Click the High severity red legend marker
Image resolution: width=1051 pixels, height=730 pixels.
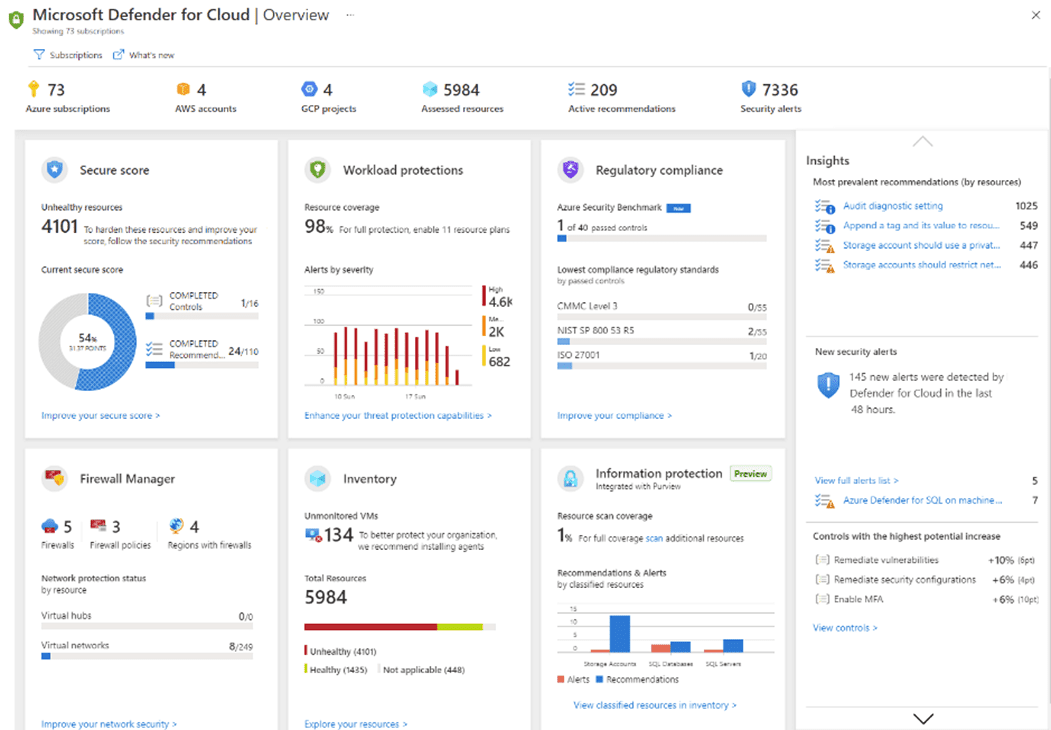click(x=484, y=295)
